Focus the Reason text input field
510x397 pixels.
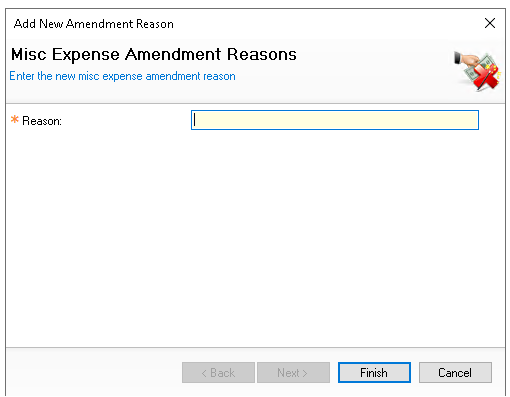coord(335,120)
